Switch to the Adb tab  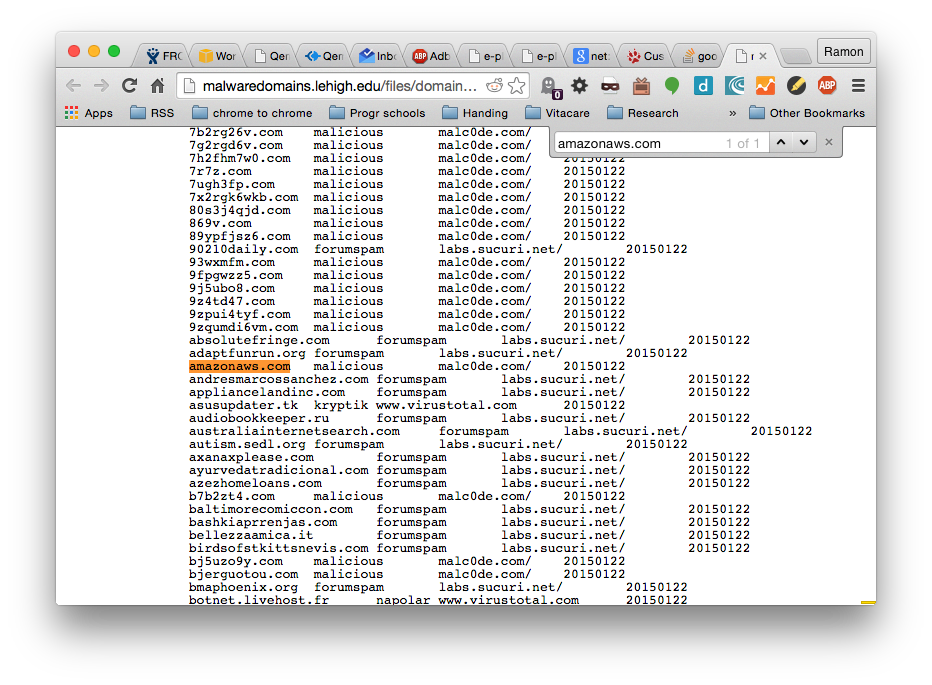pos(432,56)
